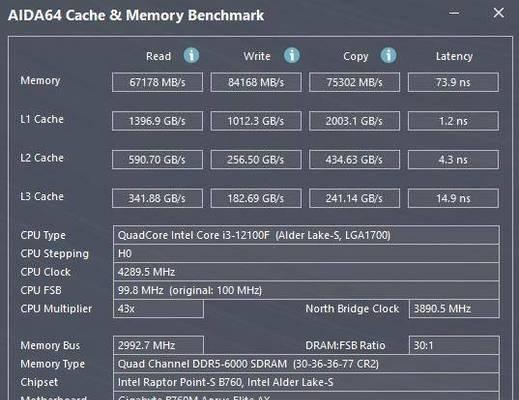Select the L2 Cache Write 256.50 GB/s field
The height and width of the screenshot is (400, 519).
click(256, 160)
